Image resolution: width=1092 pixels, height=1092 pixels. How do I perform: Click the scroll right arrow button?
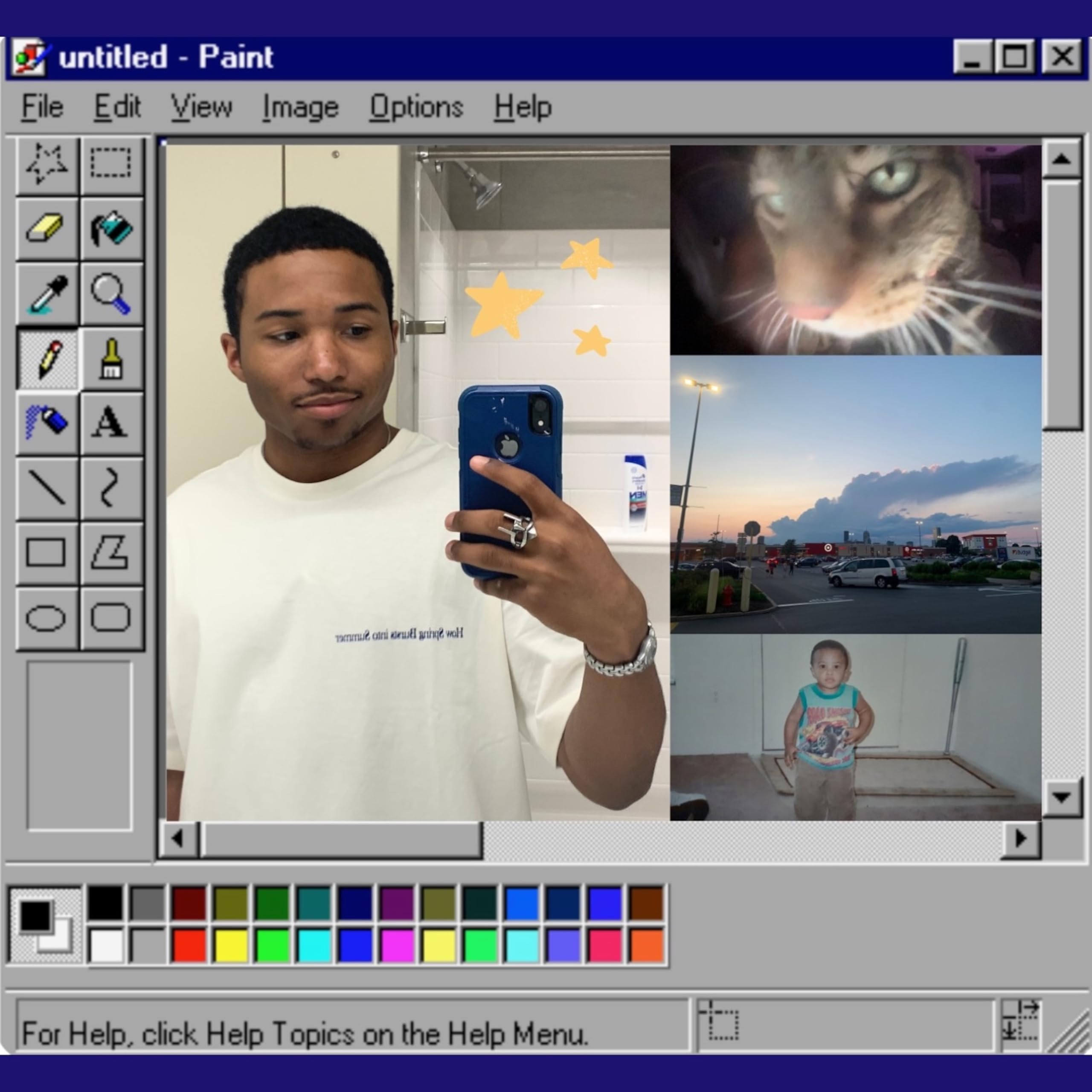[1020, 838]
